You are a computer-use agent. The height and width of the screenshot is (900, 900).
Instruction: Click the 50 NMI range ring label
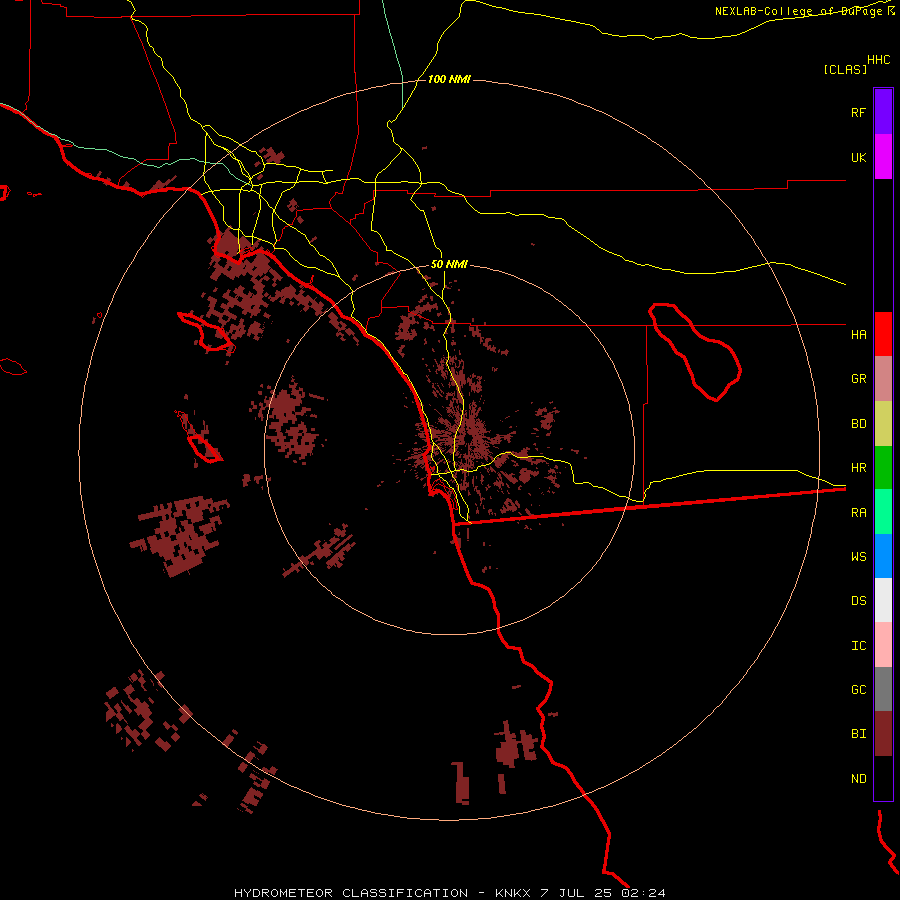(x=449, y=265)
